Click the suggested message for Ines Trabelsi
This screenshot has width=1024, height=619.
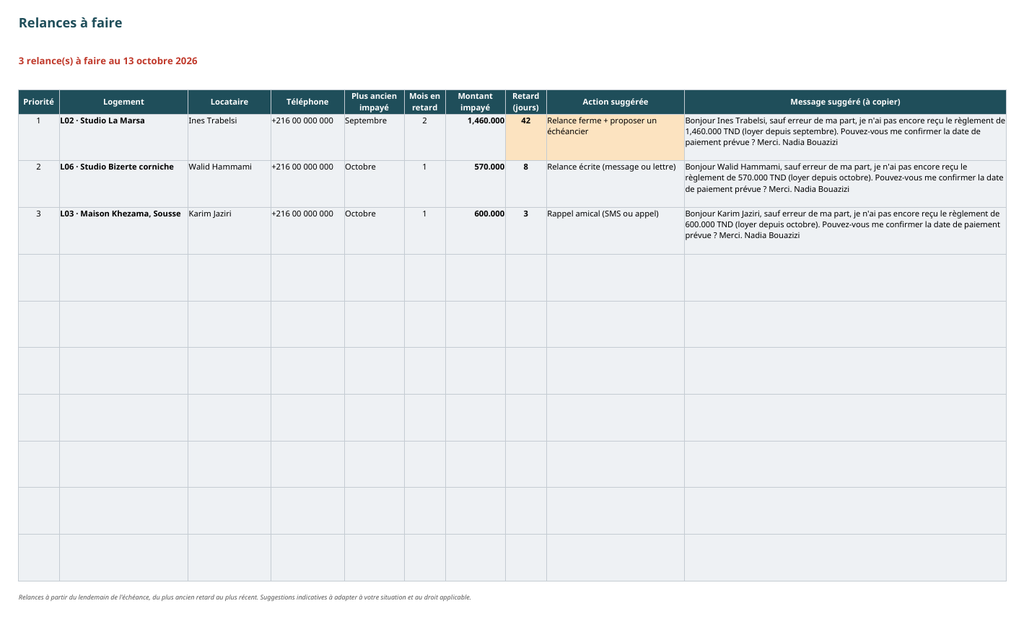[845, 138]
